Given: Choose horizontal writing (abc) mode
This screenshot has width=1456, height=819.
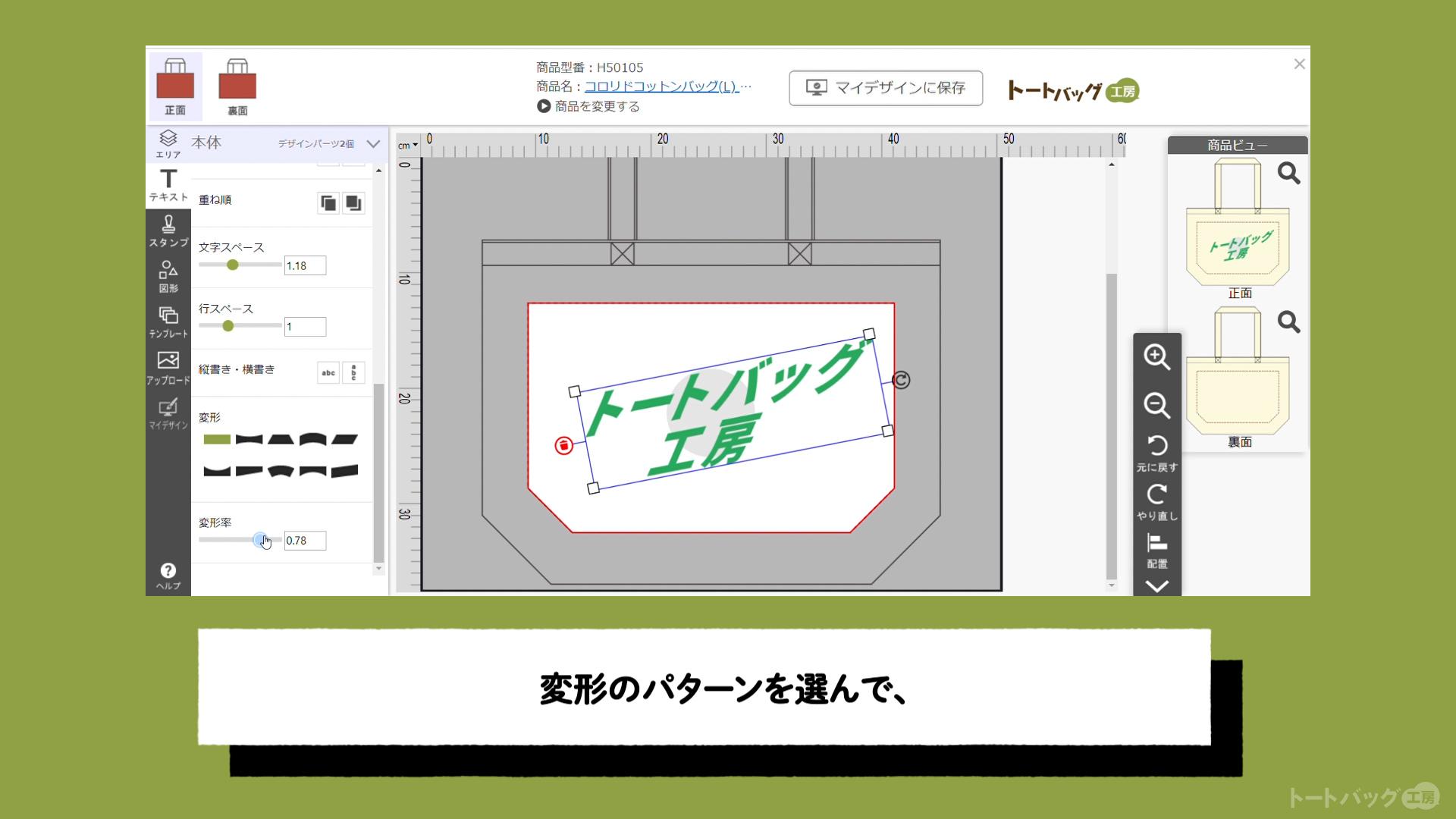Looking at the screenshot, I should pyautogui.click(x=328, y=372).
